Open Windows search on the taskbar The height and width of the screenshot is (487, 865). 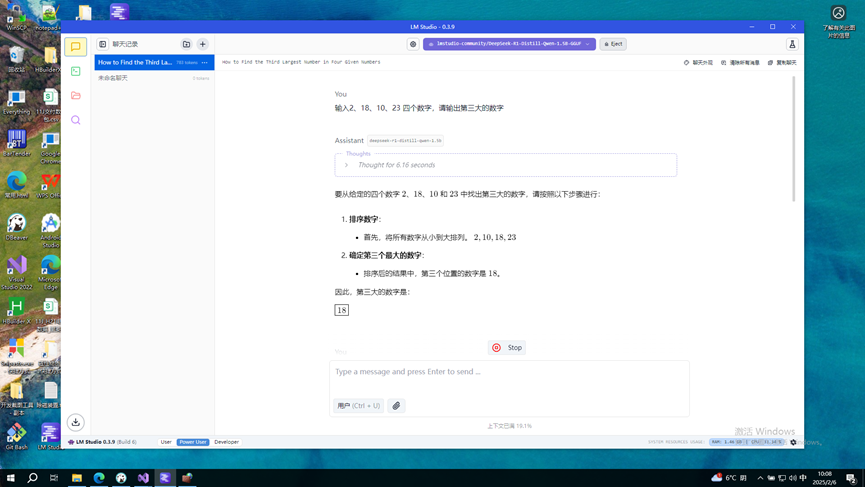tap(33, 478)
